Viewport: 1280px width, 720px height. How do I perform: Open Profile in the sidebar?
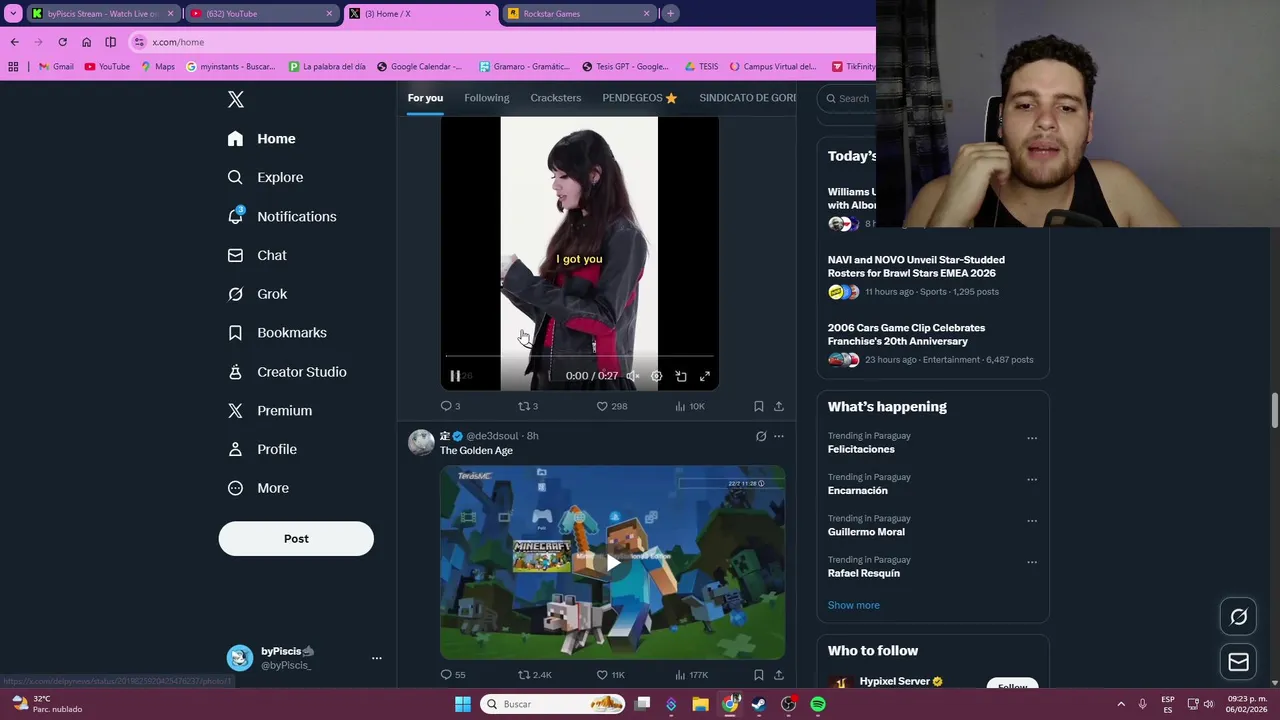(x=262, y=450)
